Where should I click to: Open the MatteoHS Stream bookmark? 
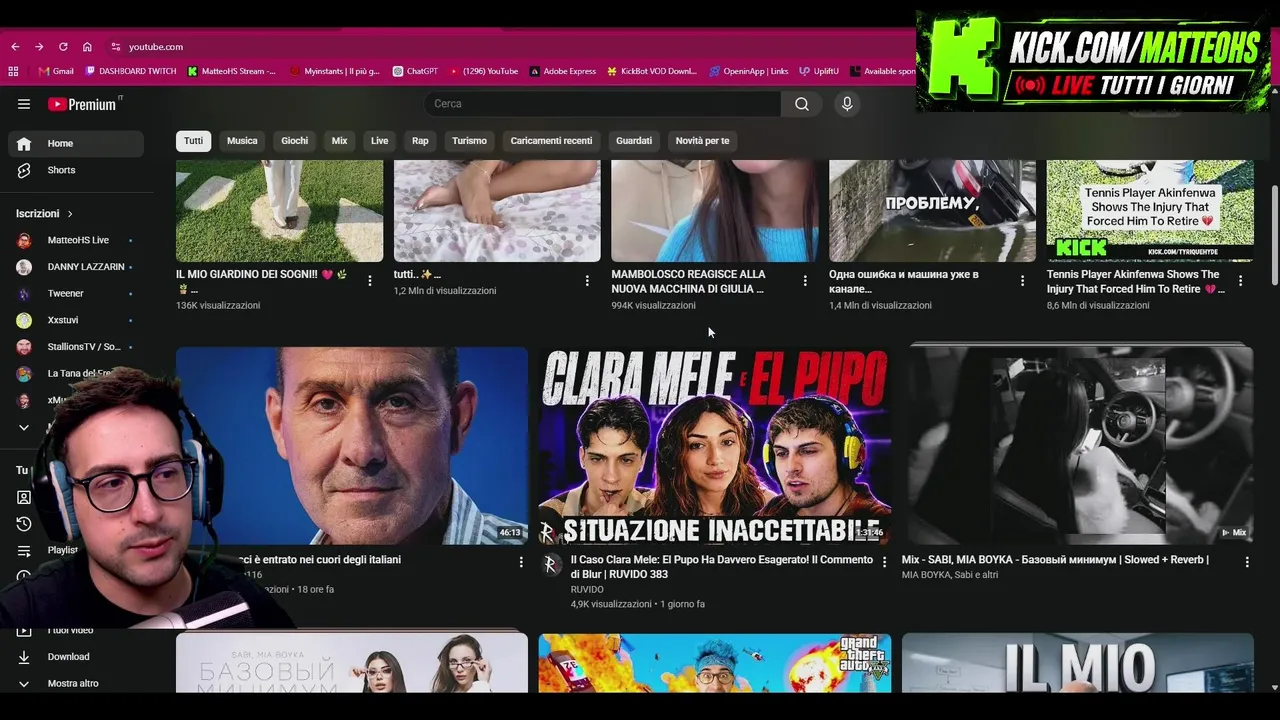(232, 71)
